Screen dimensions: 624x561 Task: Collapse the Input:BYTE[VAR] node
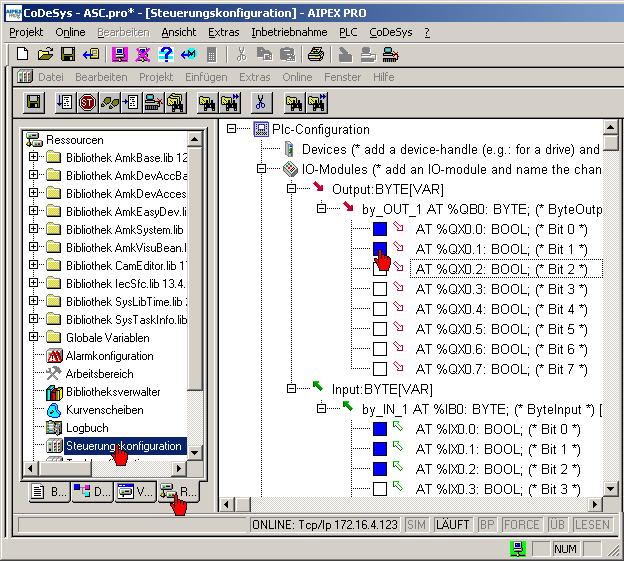pos(291,388)
